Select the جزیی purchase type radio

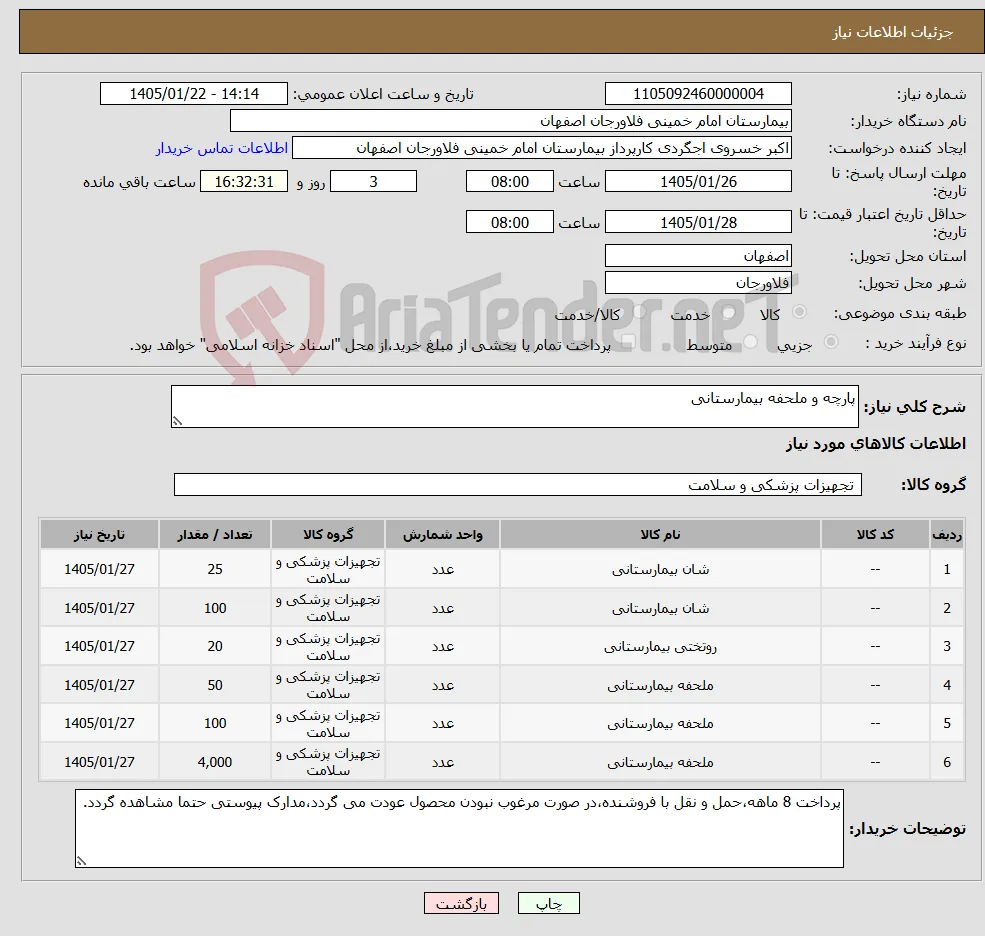tap(830, 341)
